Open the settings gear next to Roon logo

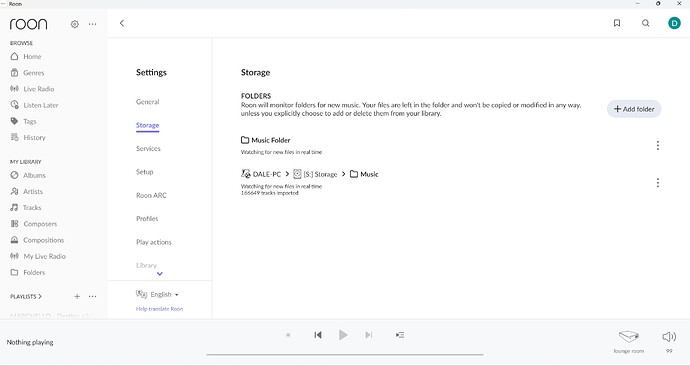(75, 24)
